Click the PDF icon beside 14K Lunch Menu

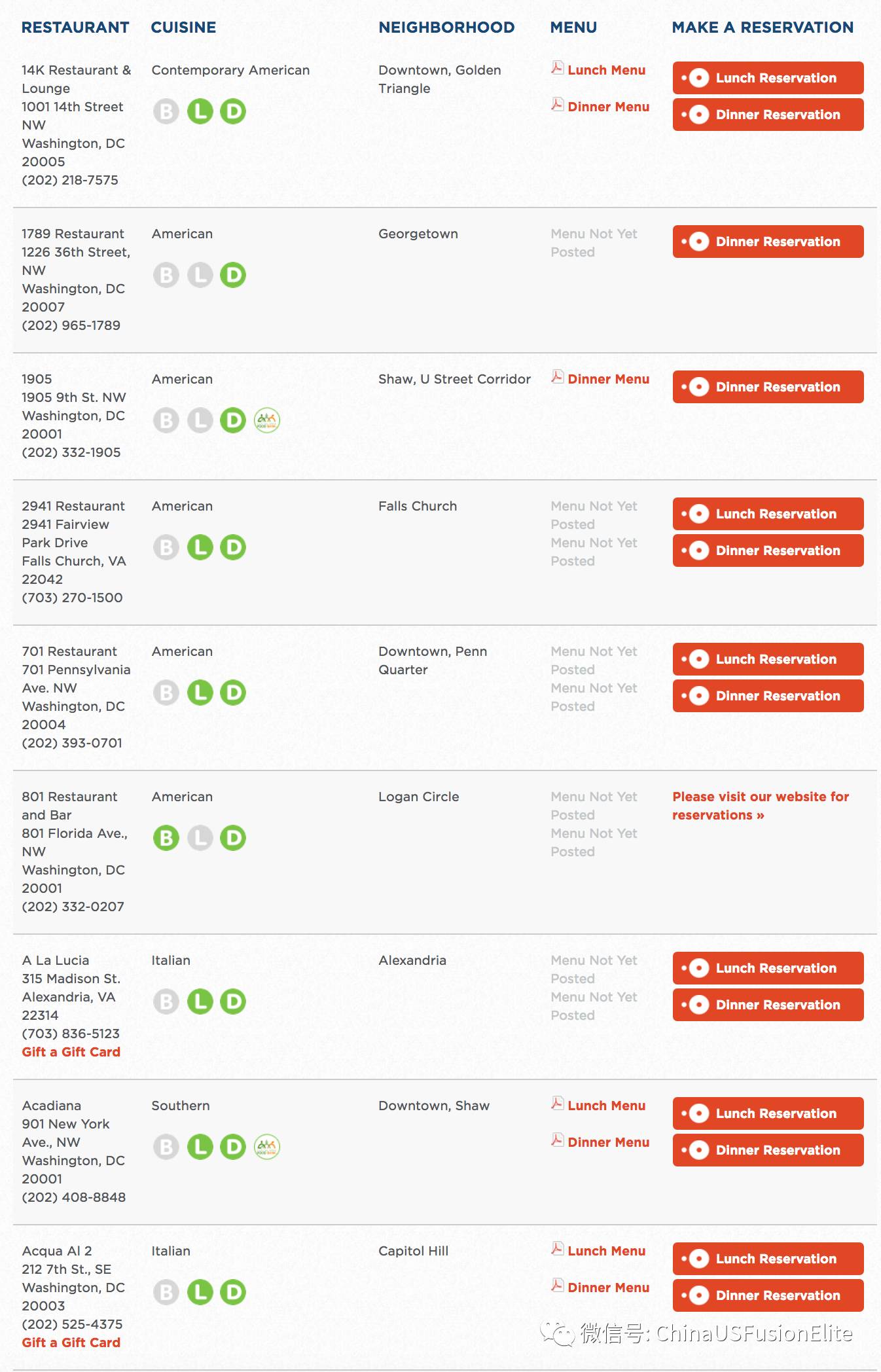[x=558, y=68]
